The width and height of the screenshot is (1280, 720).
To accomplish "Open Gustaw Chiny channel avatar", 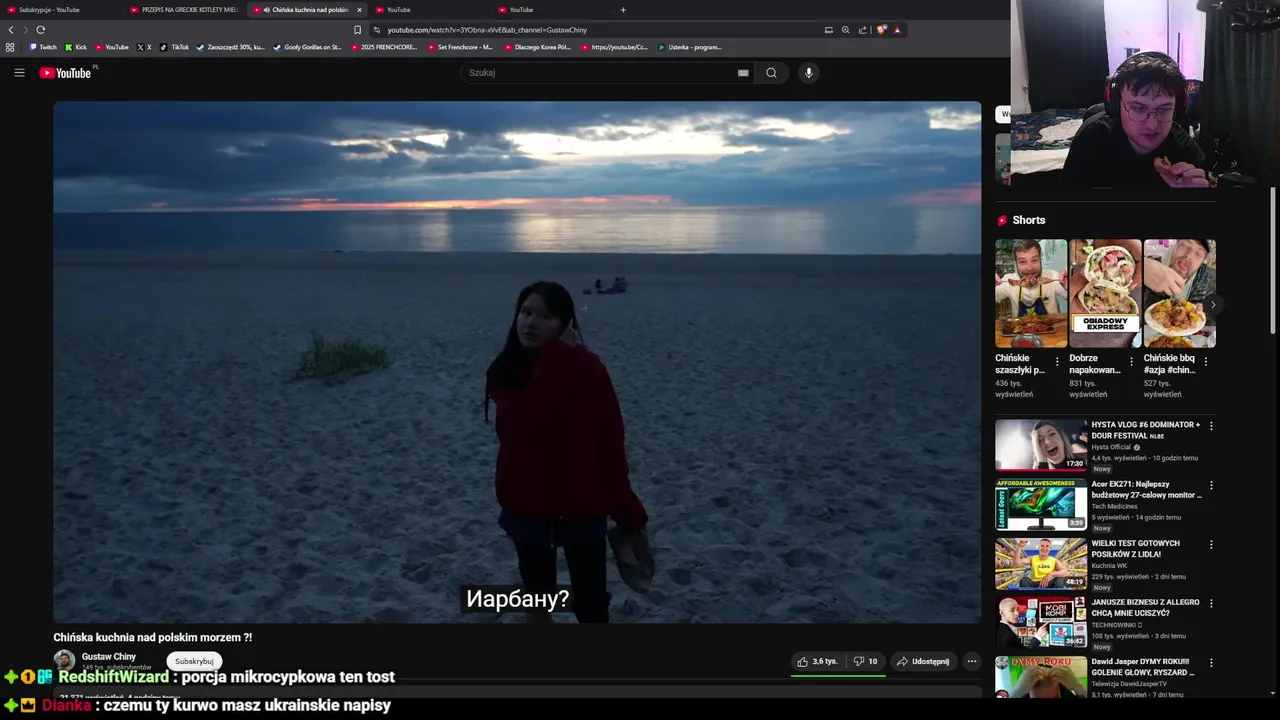I will 64,660.
